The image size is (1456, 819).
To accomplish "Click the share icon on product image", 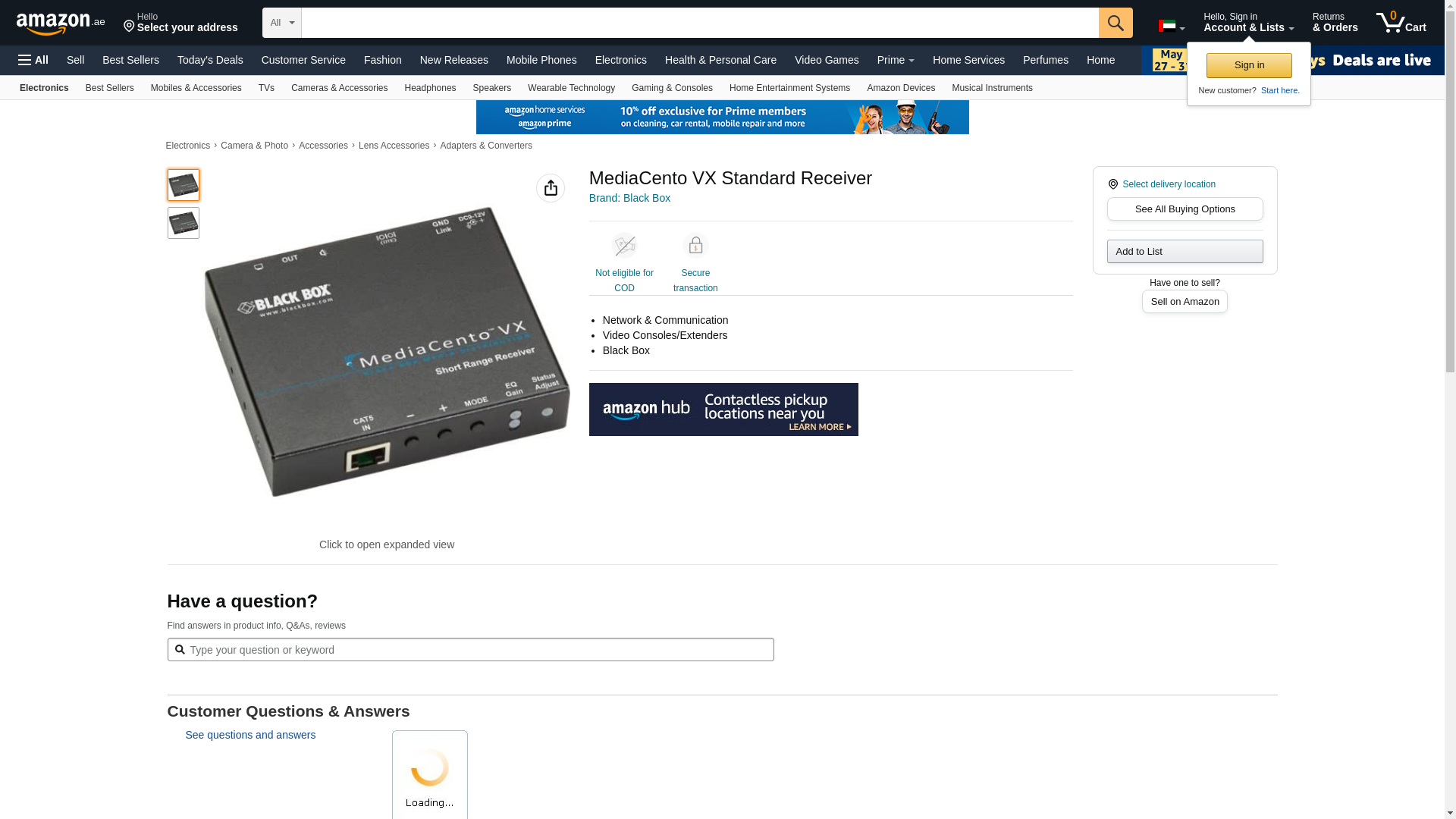I will (550, 188).
